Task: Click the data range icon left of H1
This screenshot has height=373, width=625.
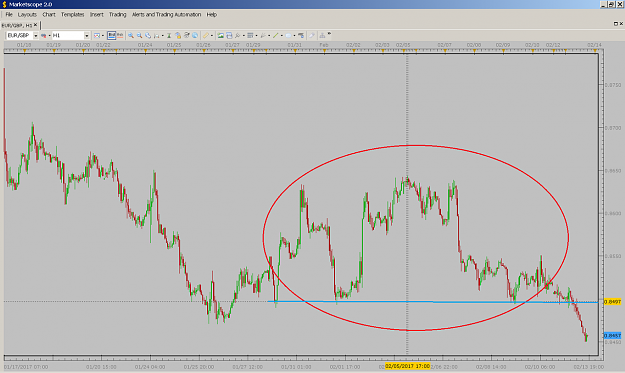Action: [x=43, y=35]
